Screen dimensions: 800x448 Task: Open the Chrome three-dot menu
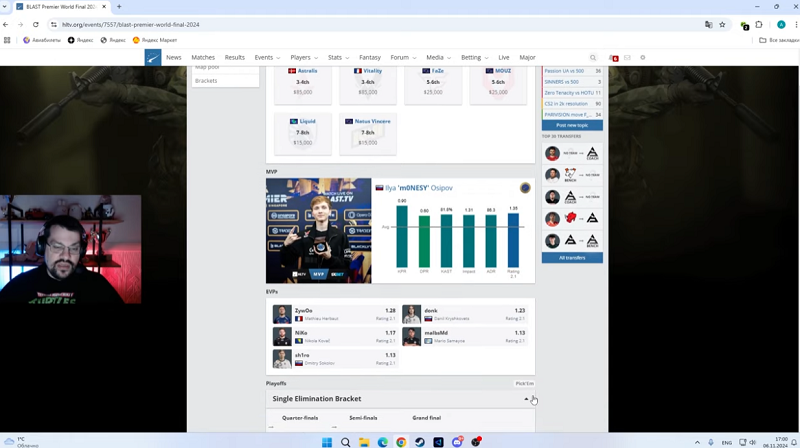tap(796, 24)
